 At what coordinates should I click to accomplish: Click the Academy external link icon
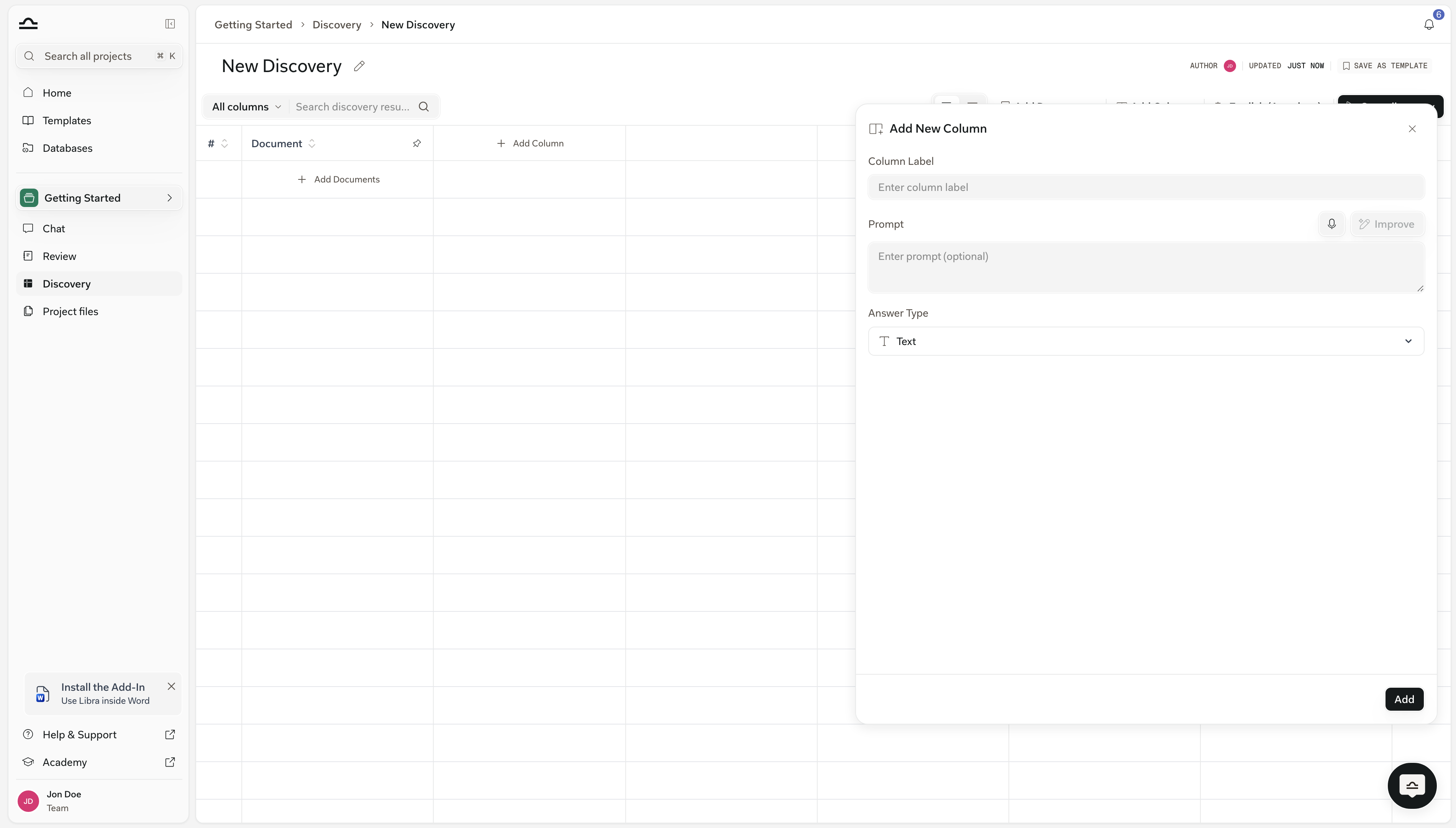pyautogui.click(x=170, y=762)
